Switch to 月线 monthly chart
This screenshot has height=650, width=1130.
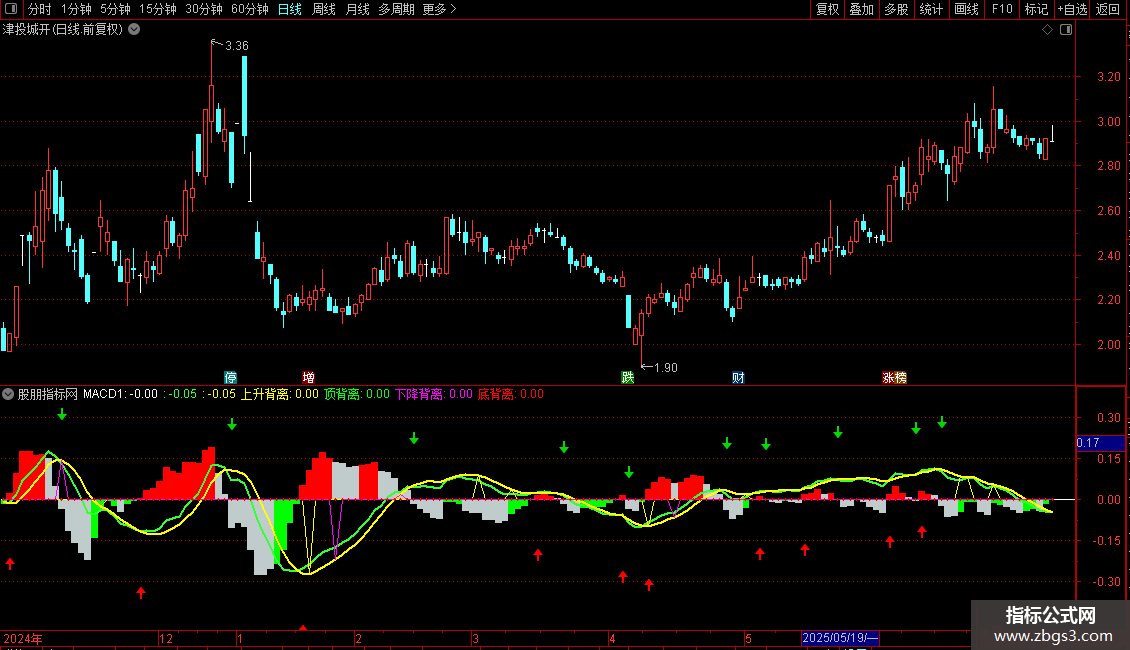point(357,9)
